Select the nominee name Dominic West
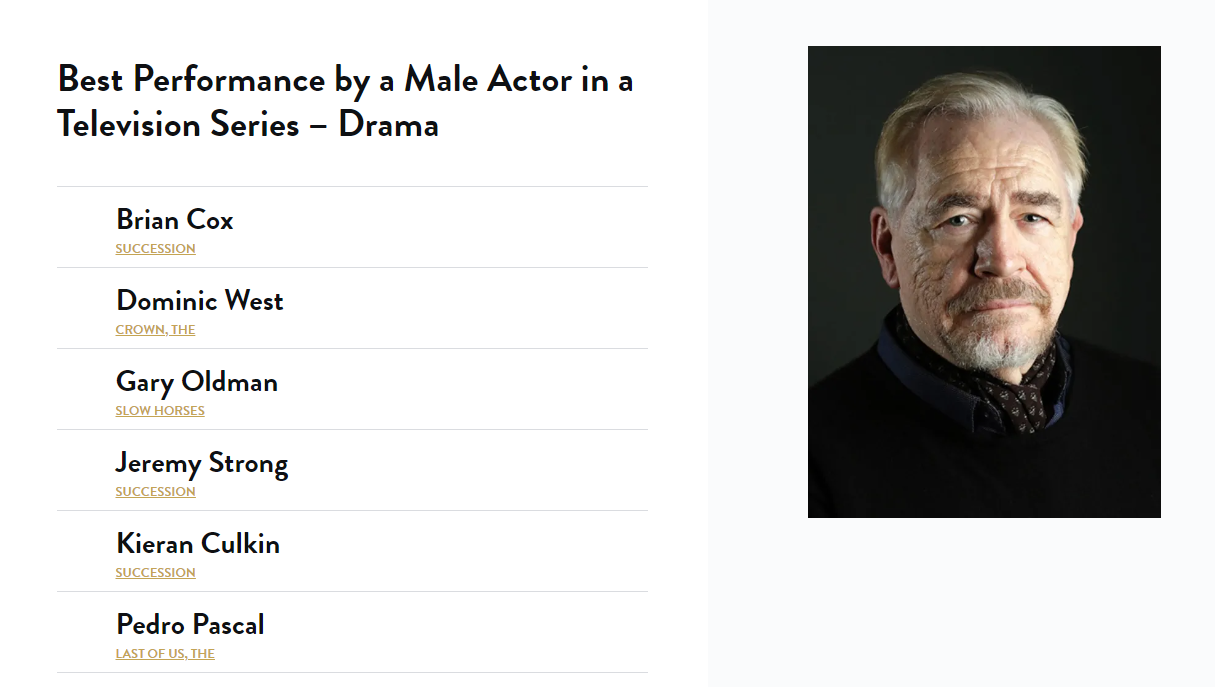Viewport: 1215px width, 687px height. pos(200,300)
